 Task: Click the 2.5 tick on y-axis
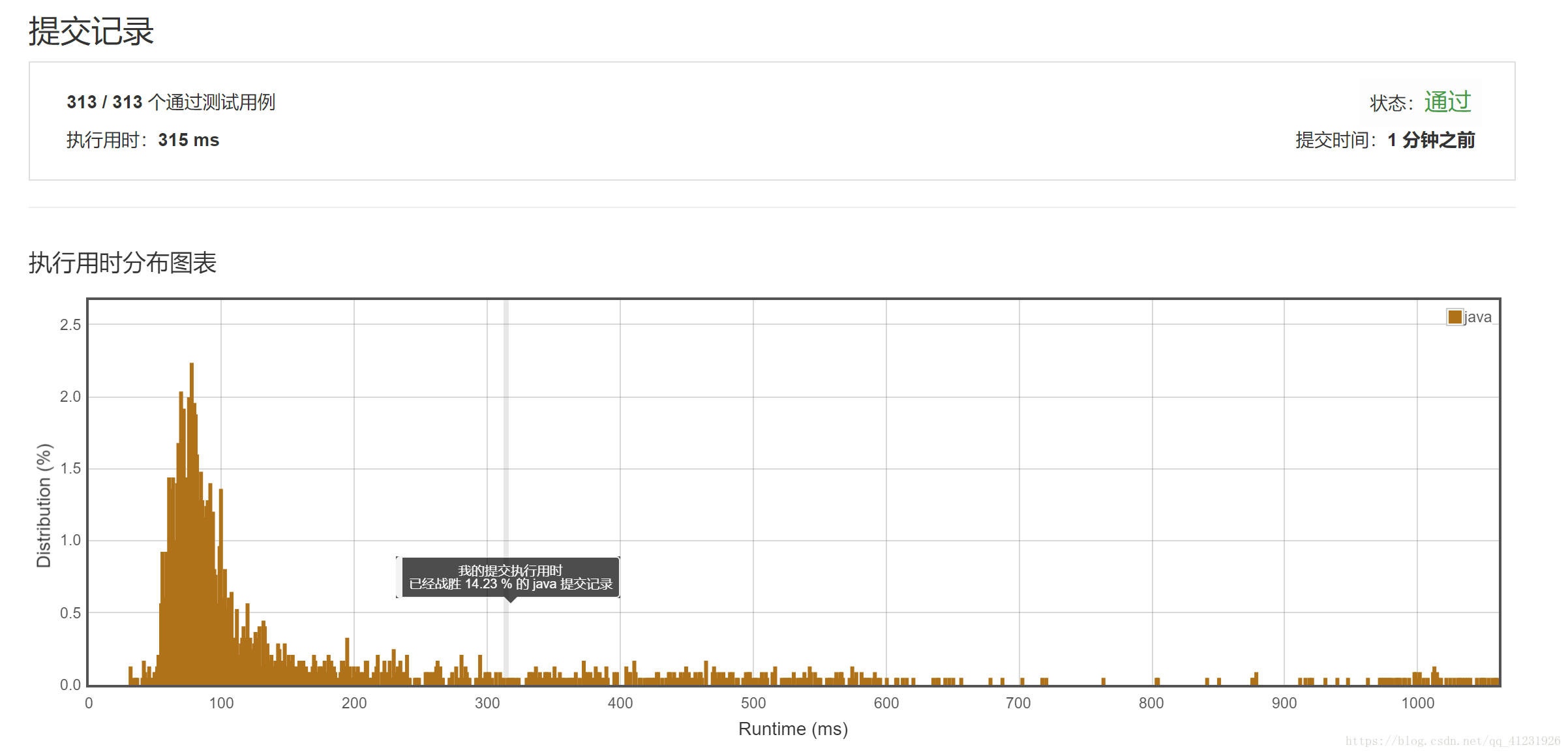point(70,325)
